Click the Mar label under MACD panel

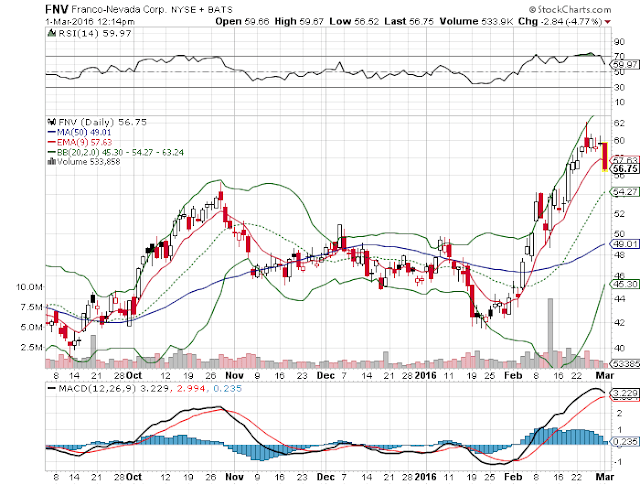[x=605, y=476]
